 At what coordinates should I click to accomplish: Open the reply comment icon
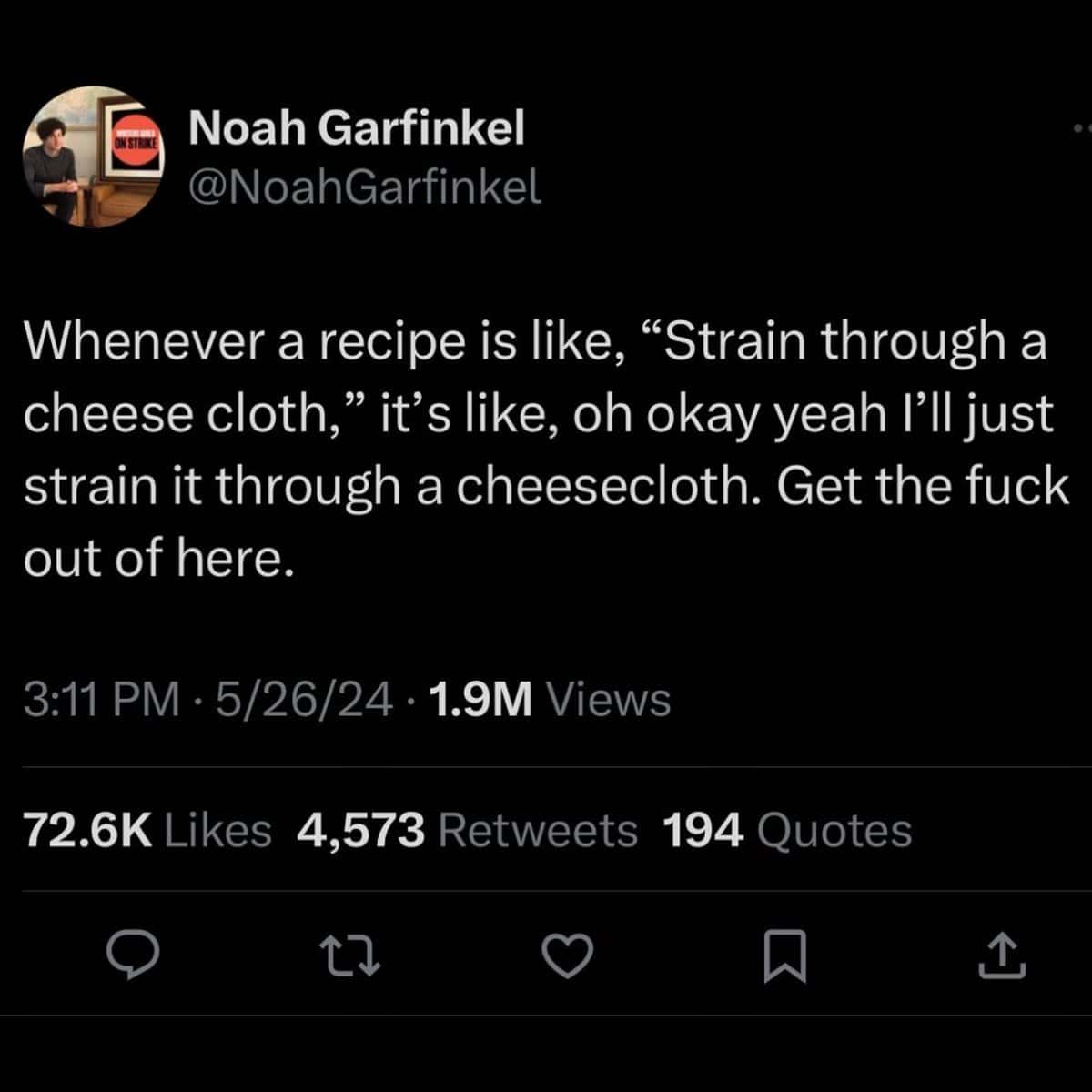[x=135, y=955]
